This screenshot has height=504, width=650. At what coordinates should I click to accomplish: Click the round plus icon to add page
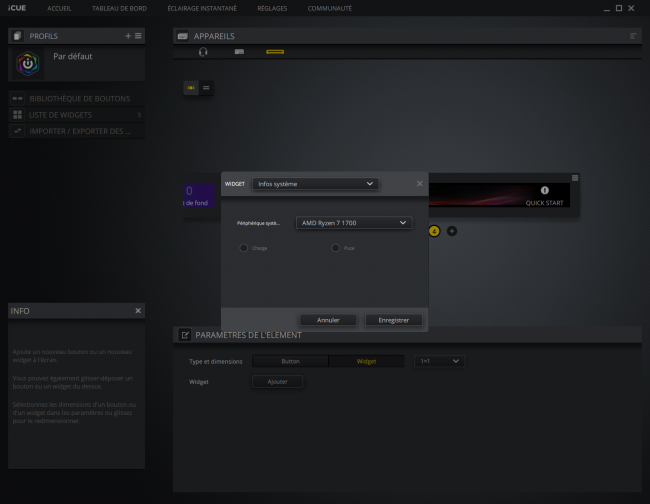point(452,231)
